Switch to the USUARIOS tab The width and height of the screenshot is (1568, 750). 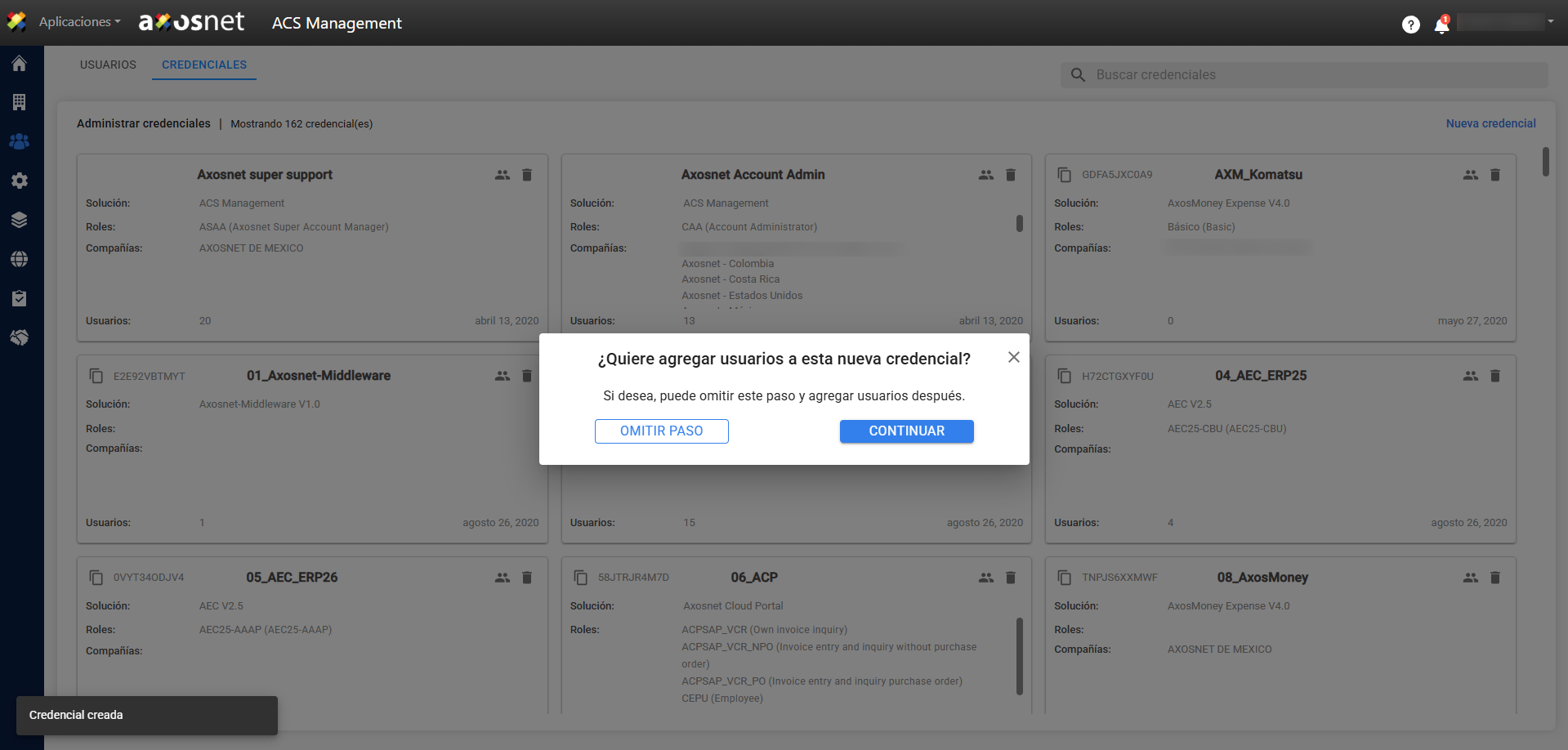point(108,65)
